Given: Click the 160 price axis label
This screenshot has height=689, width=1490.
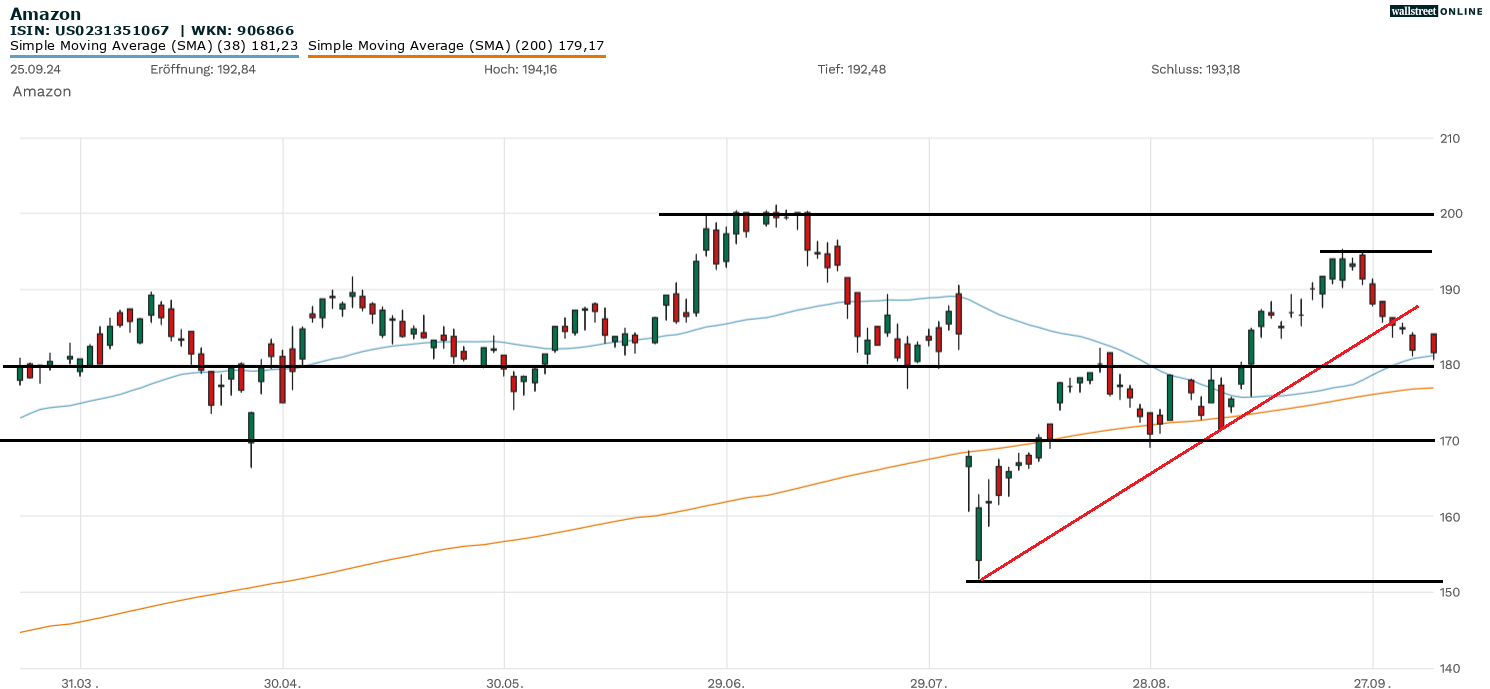Looking at the screenshot, I should 1450,517.
